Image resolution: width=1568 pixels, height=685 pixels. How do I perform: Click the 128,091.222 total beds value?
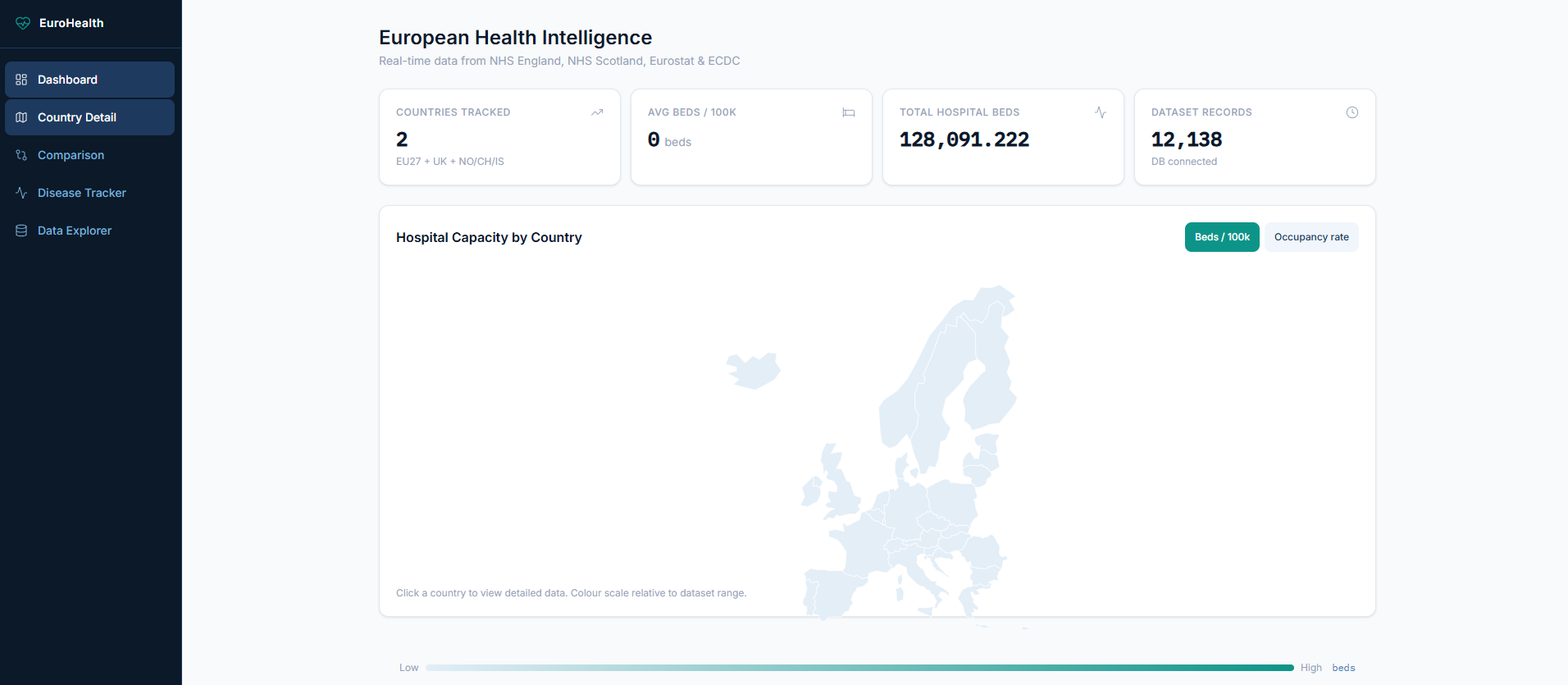964,139
